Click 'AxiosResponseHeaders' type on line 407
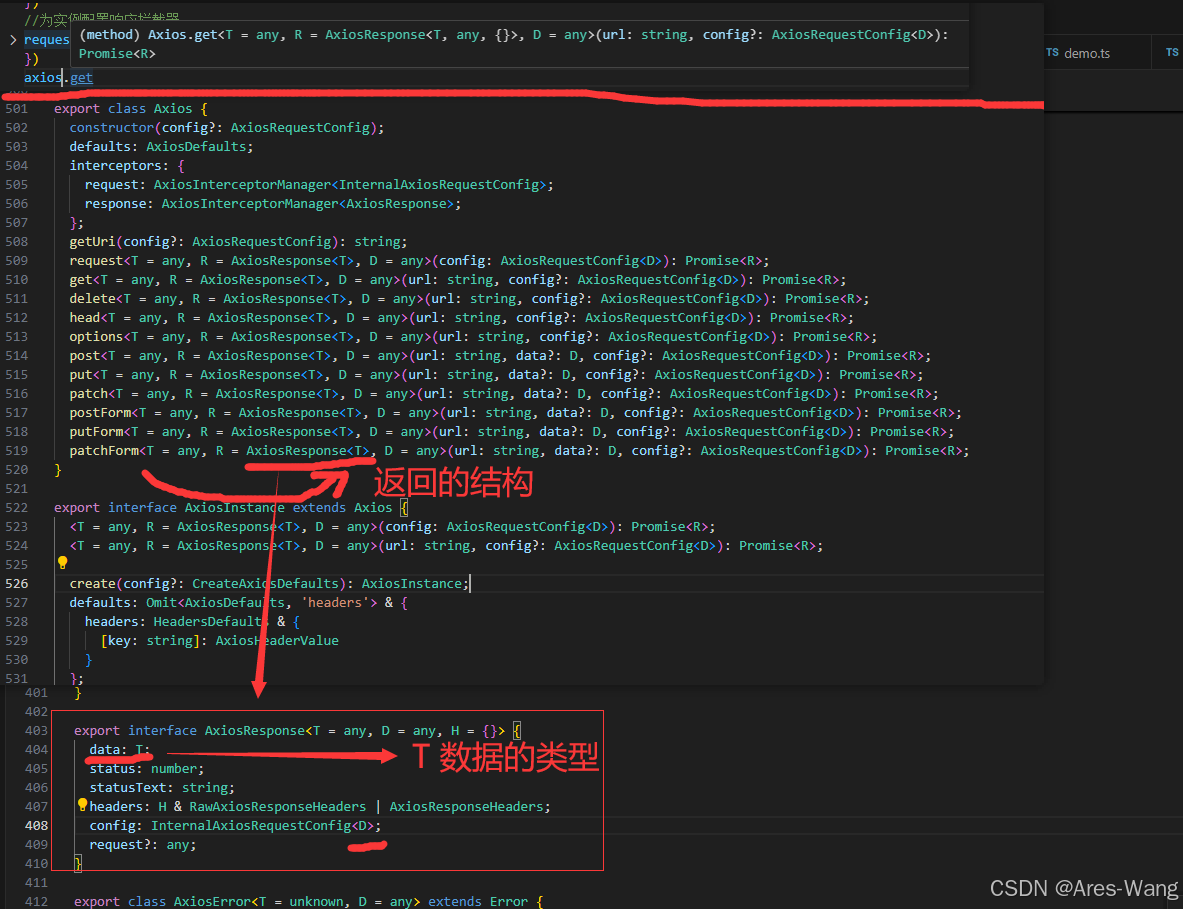This screenshot has width=1183, height=909. click(x=466, y=807)
